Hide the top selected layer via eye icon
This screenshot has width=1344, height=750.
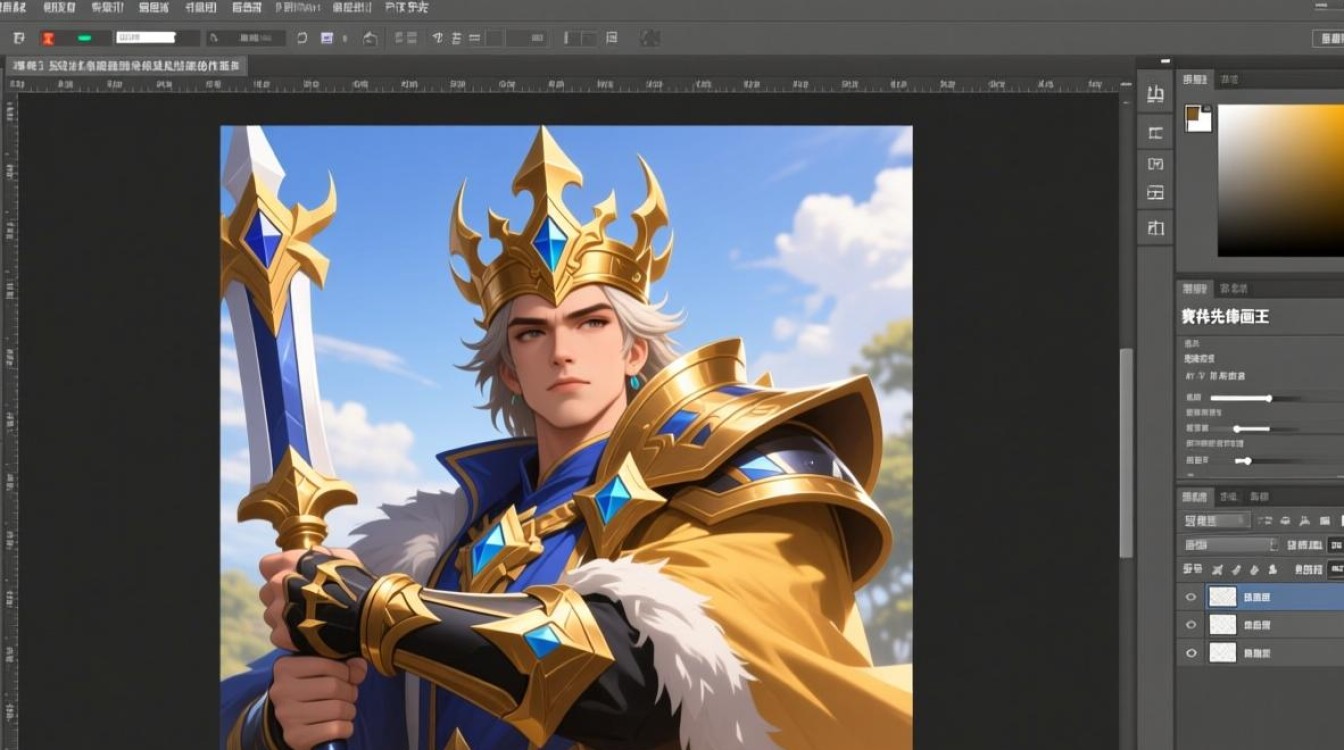click(x=1190, y=597)
